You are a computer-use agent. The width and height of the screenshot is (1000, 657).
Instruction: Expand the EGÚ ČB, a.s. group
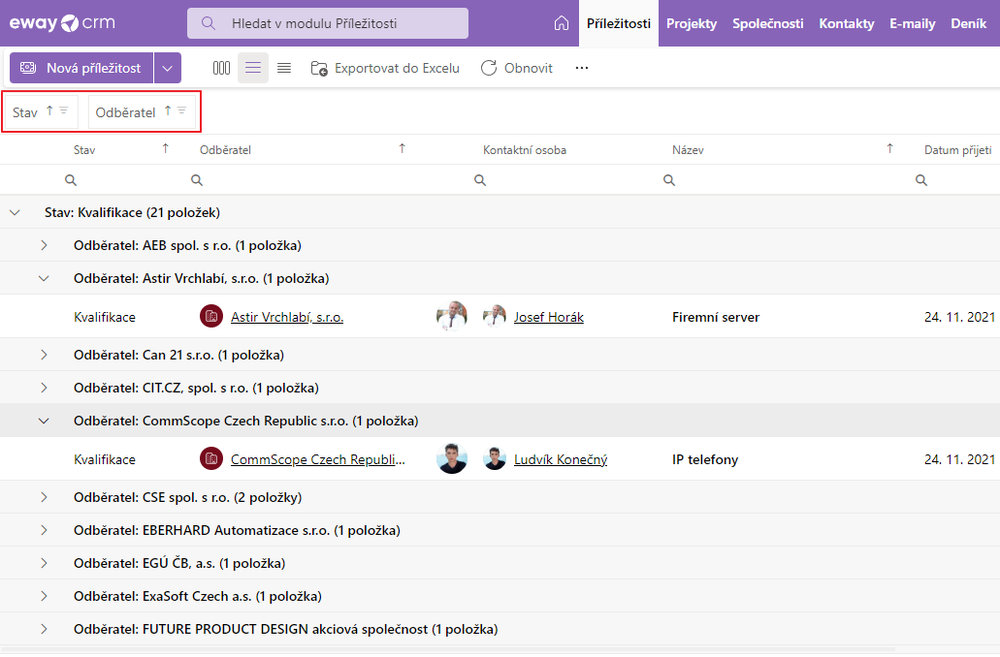coord(43,563)
